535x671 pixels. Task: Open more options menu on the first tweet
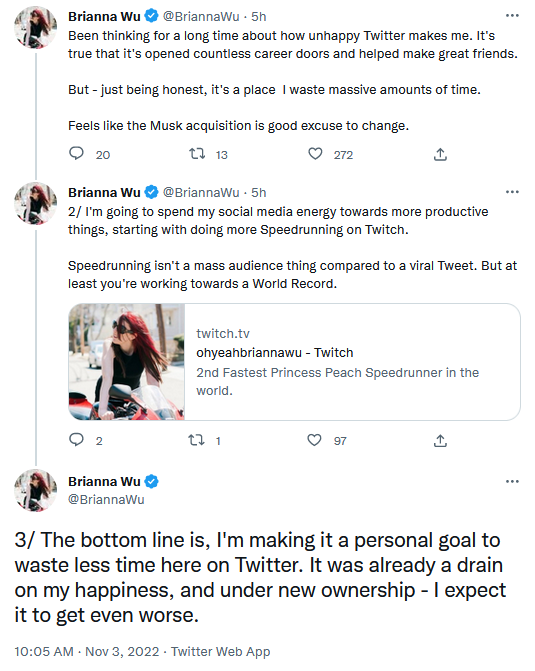[512, 16]
